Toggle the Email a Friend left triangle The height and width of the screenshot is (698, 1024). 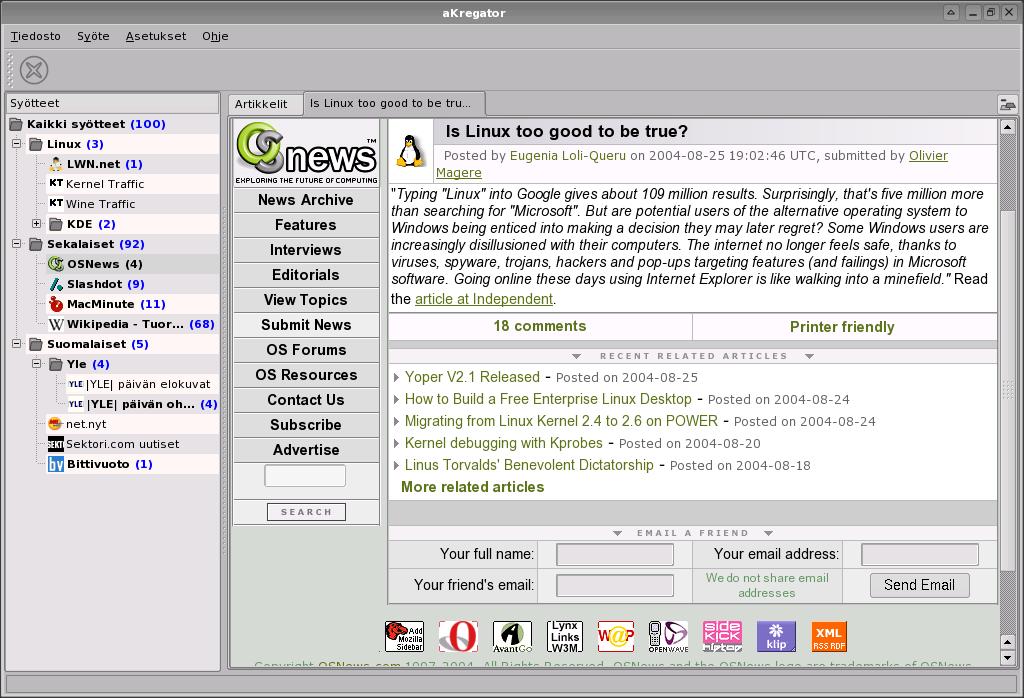tap(617, 533)
